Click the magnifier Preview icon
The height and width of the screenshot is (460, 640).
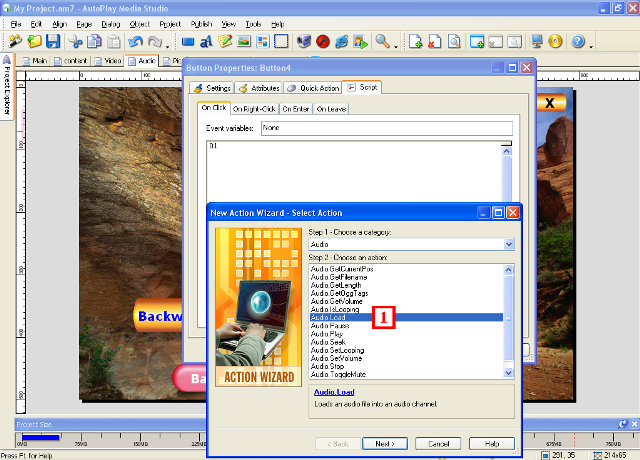pyautogui.click(x=382, y=42)
